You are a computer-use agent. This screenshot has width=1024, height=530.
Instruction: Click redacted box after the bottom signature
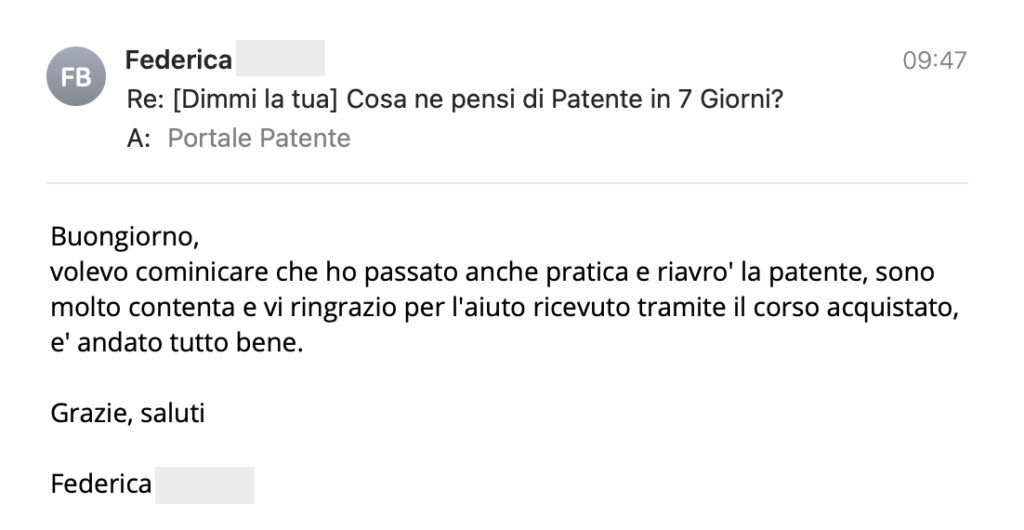coord(205,486)
